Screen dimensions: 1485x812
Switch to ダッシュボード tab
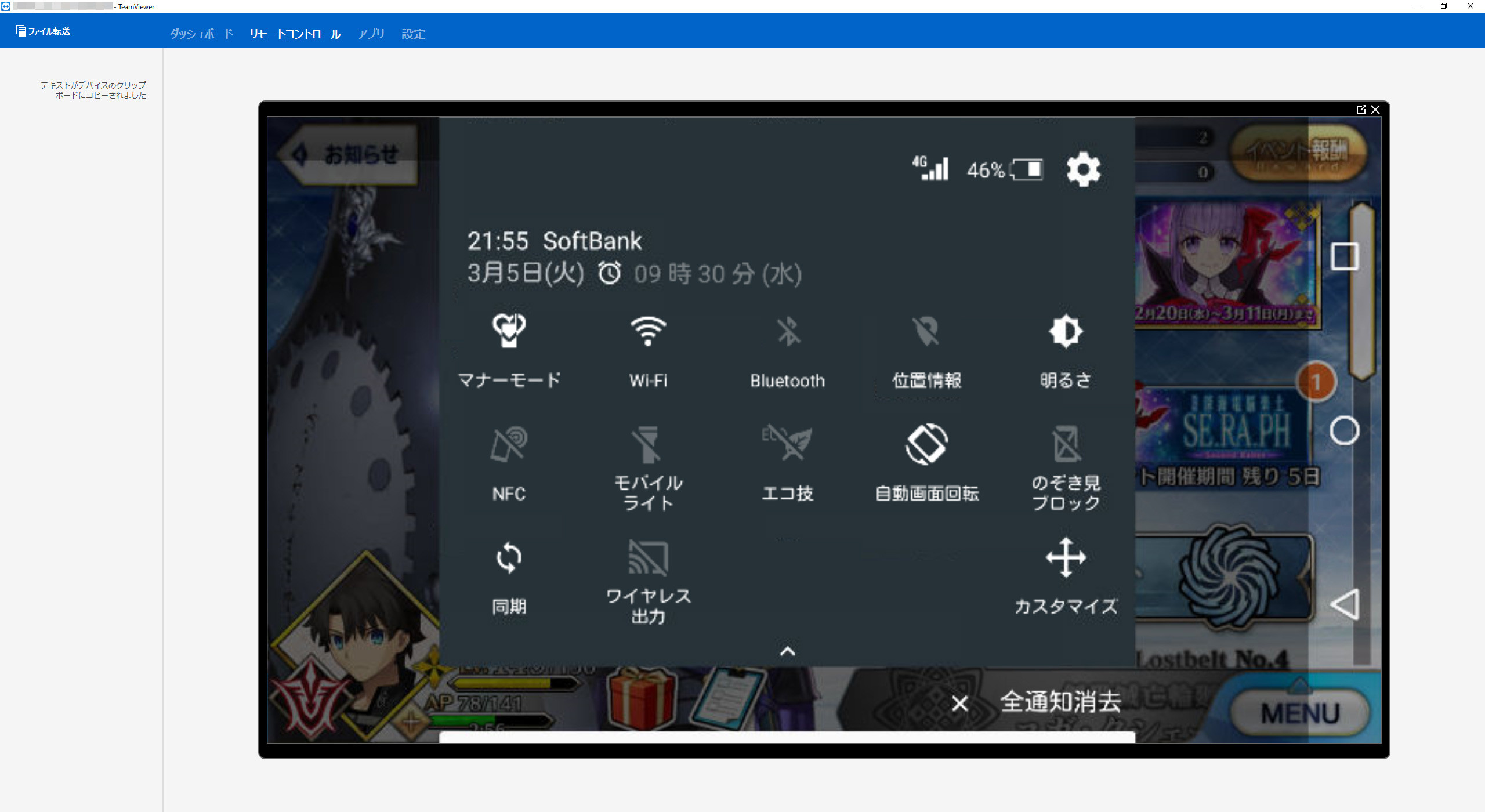[201, 34]
